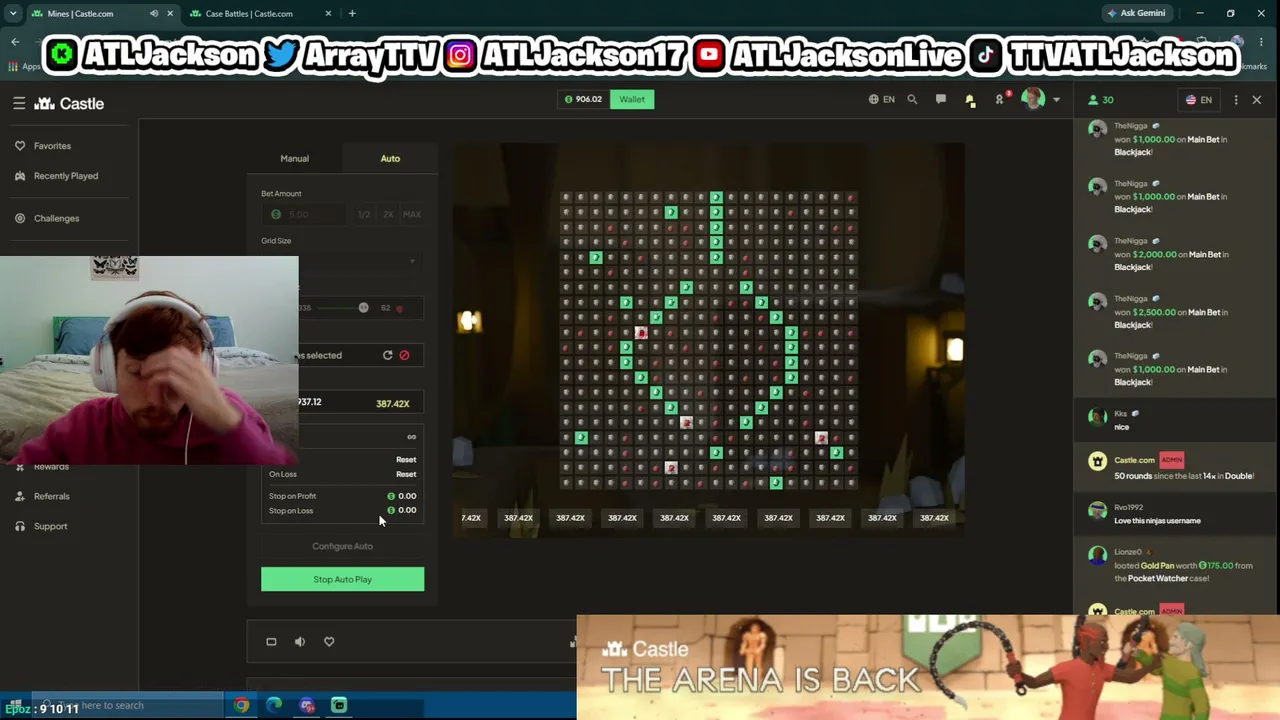Add game to favorites with heart icon
1280x720 pixels.
tap(329, 642)
